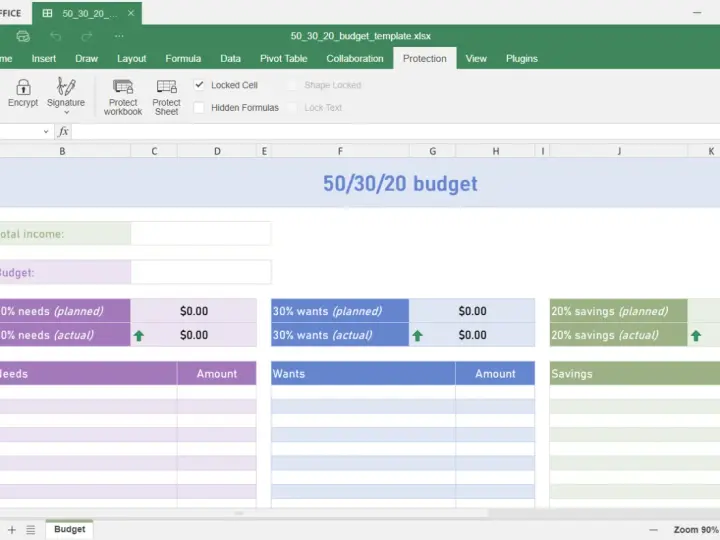Click inside the formula bar
This screenshot has width=720, height=540.
click(396, 132)
